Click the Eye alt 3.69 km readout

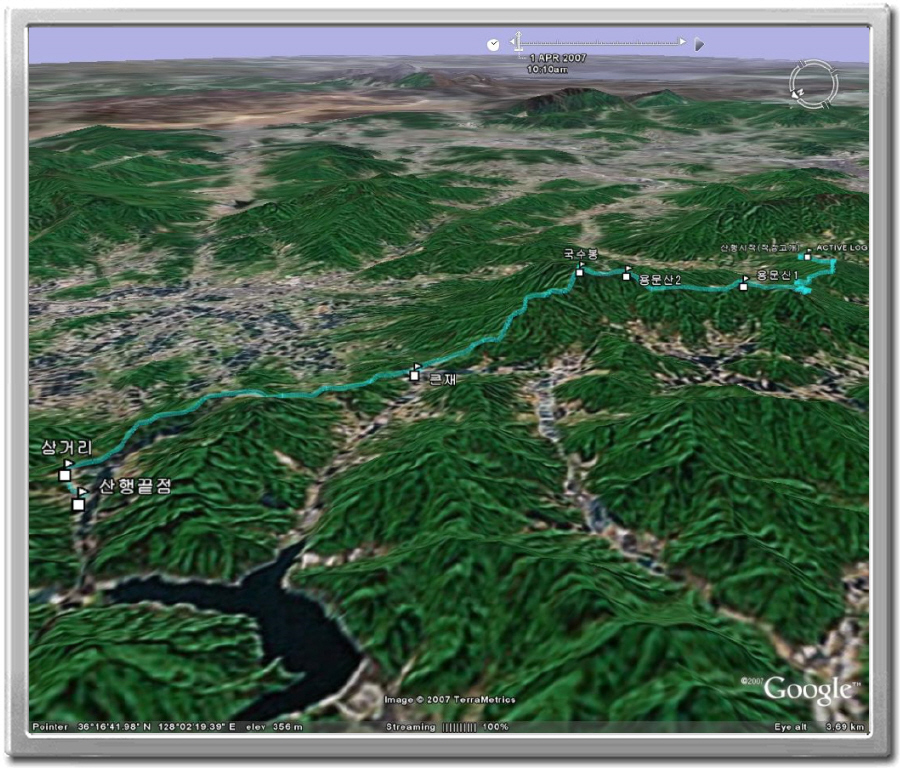tap(819, 727)
